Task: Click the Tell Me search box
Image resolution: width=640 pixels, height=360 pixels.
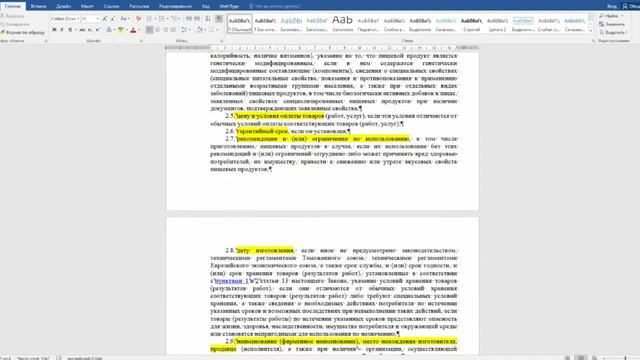Action: [276, 6]
